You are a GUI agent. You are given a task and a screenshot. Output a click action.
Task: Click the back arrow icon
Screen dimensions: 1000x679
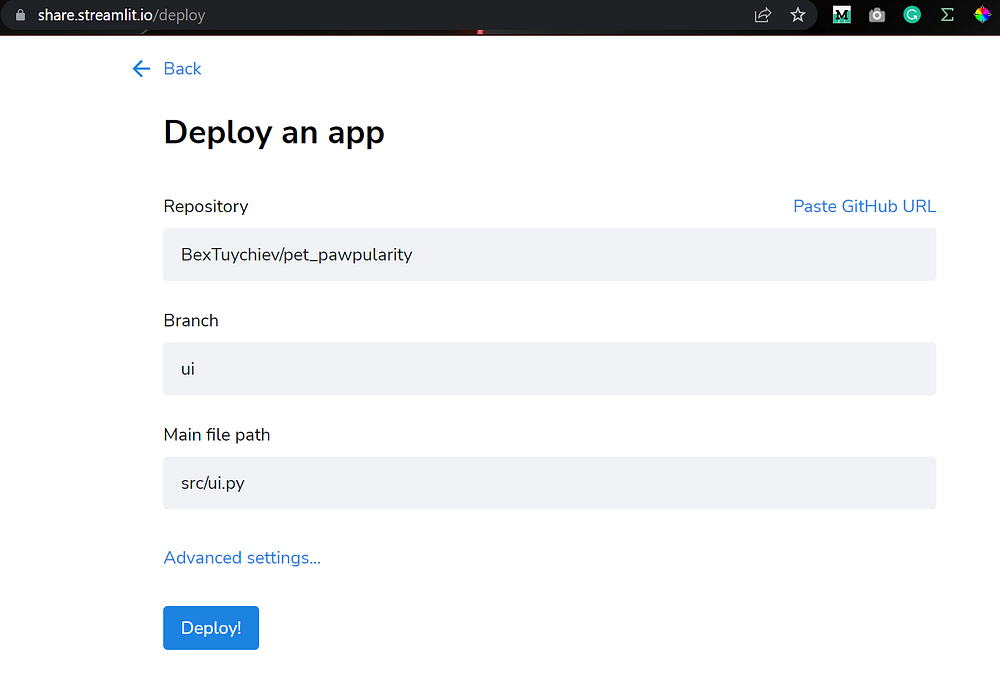coord(141,68)
